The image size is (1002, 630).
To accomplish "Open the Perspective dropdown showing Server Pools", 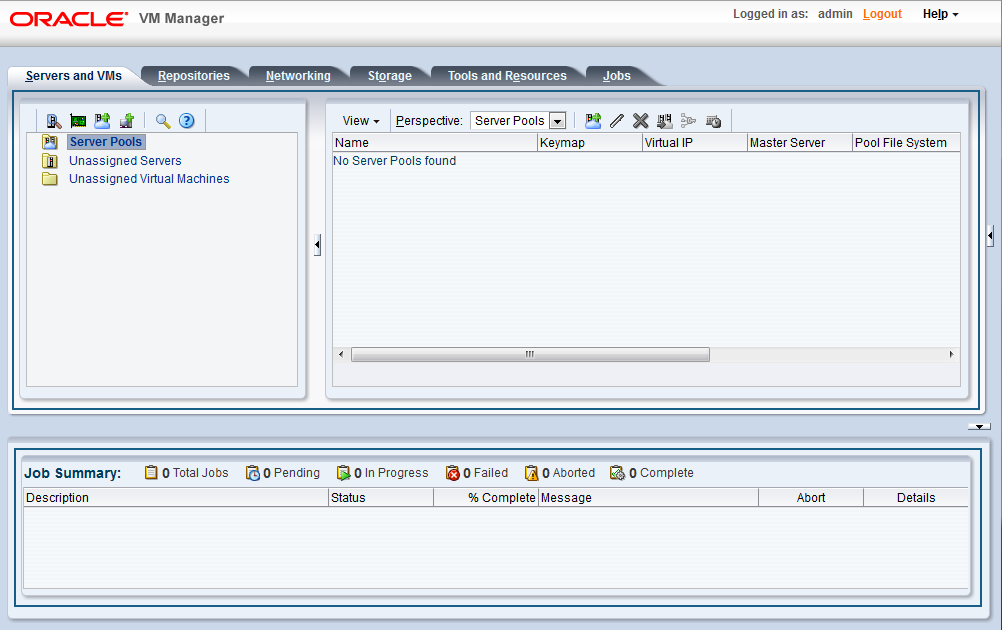I will (x=519, y=120).
